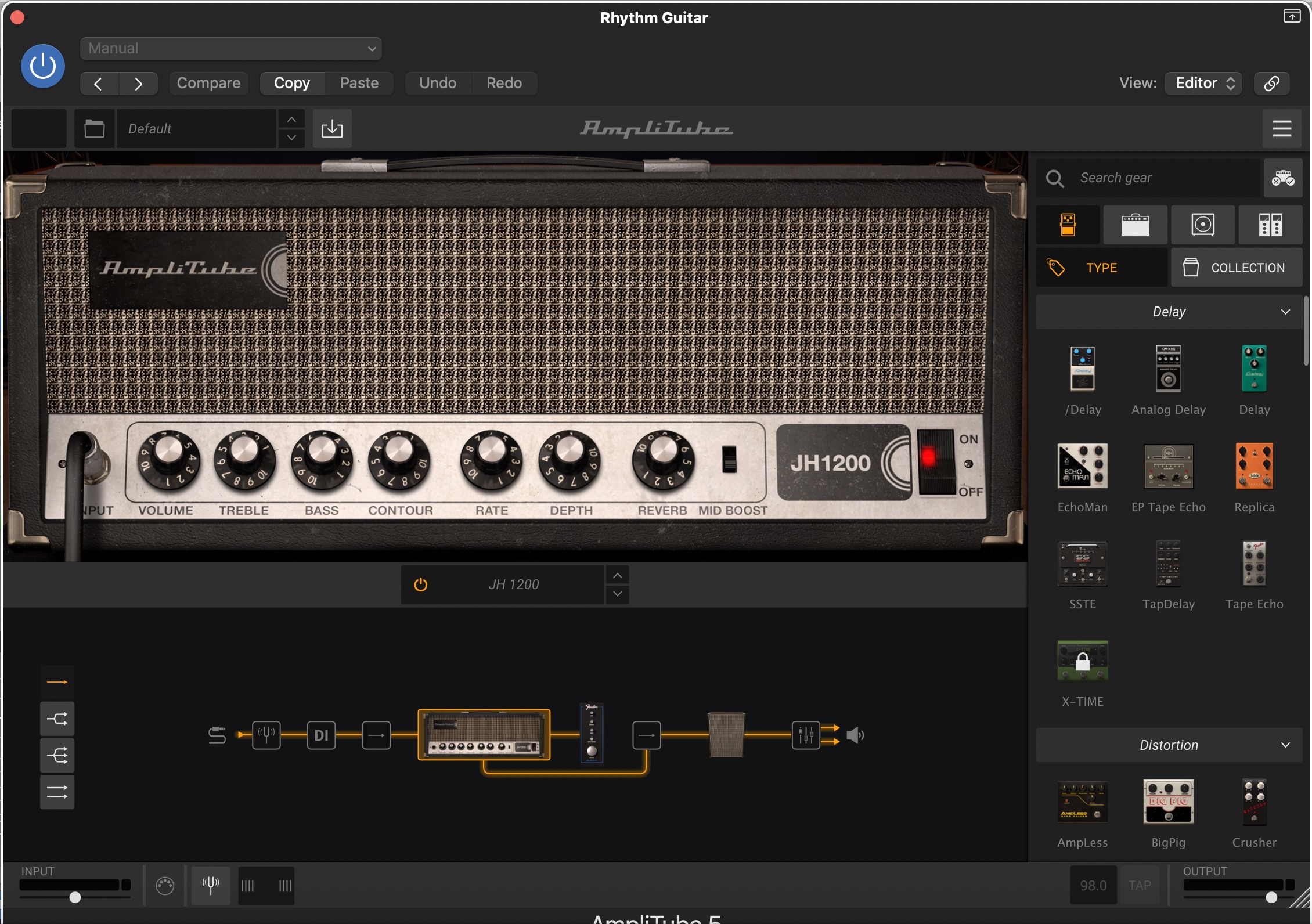Click the 98.0 tempo value
Screen dimensions: 1312x924
point(1094,886)
